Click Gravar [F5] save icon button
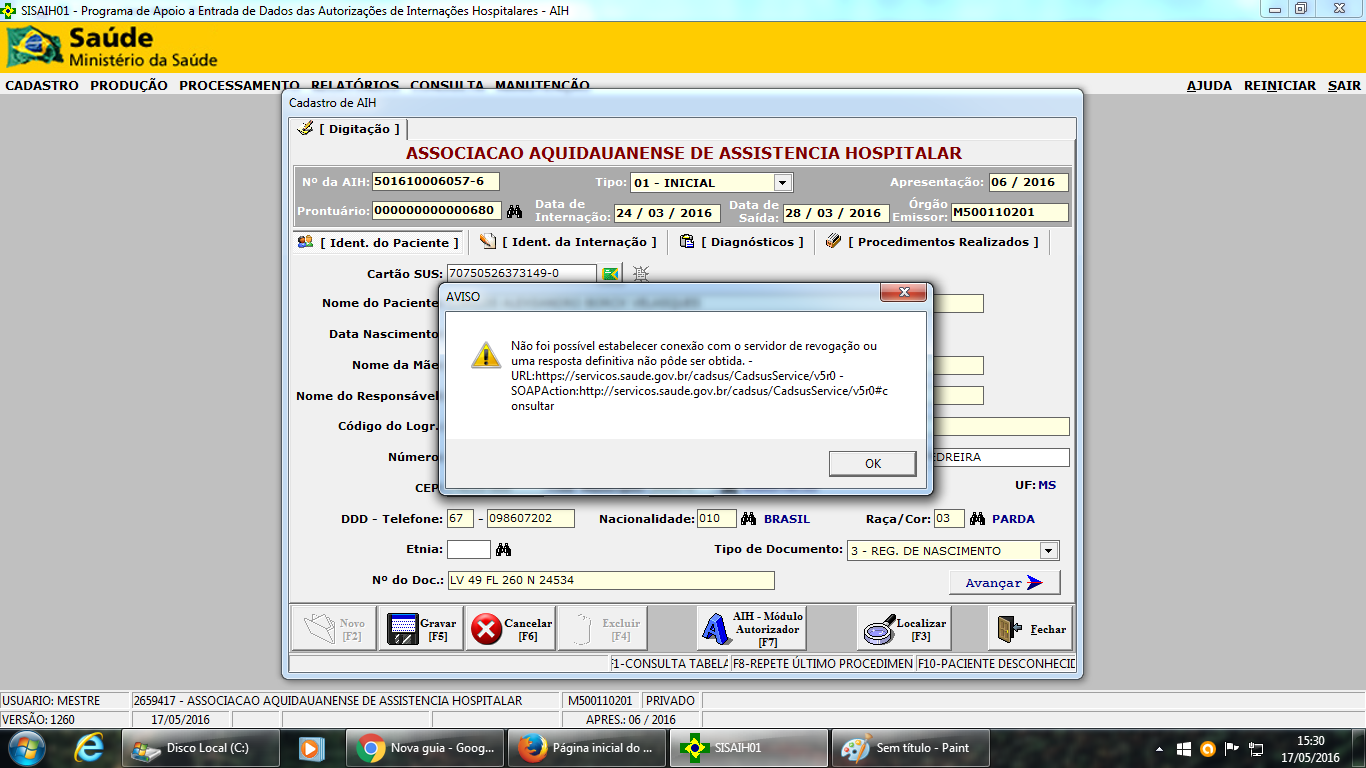Image resolution: width=1366 pixels, height=768 pixels. tap(421, 629)
